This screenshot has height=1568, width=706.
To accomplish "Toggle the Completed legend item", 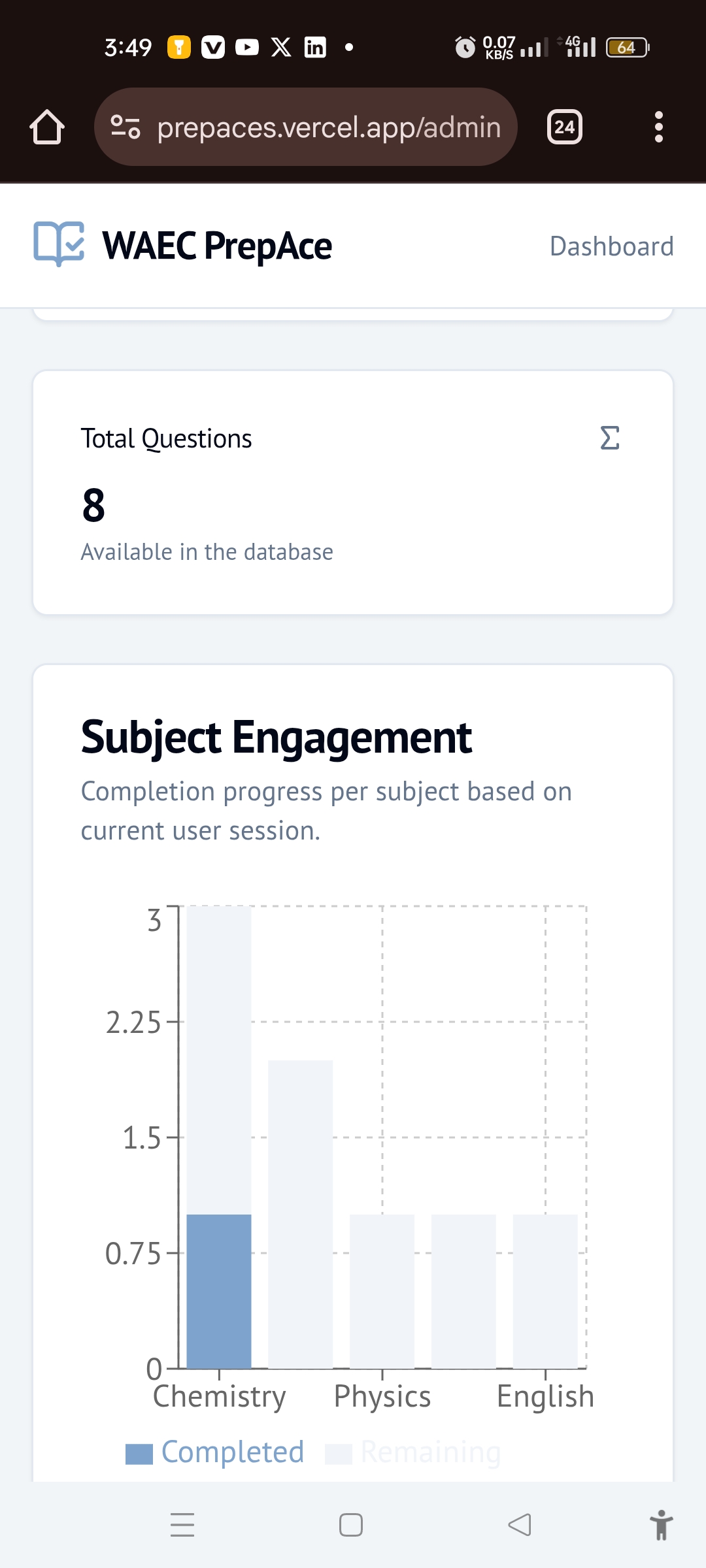I will [216, 1452].
